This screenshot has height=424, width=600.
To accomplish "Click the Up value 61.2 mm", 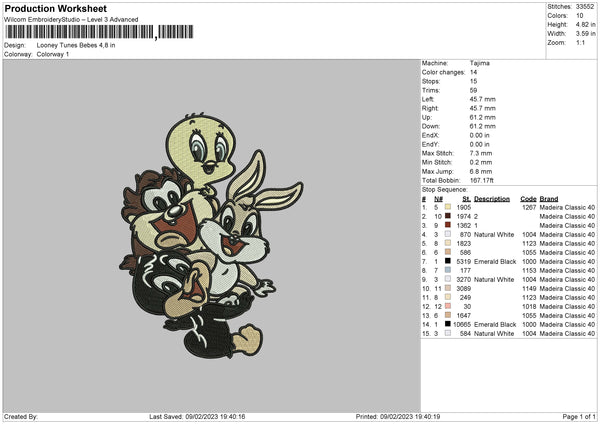I will click(483, 117).
